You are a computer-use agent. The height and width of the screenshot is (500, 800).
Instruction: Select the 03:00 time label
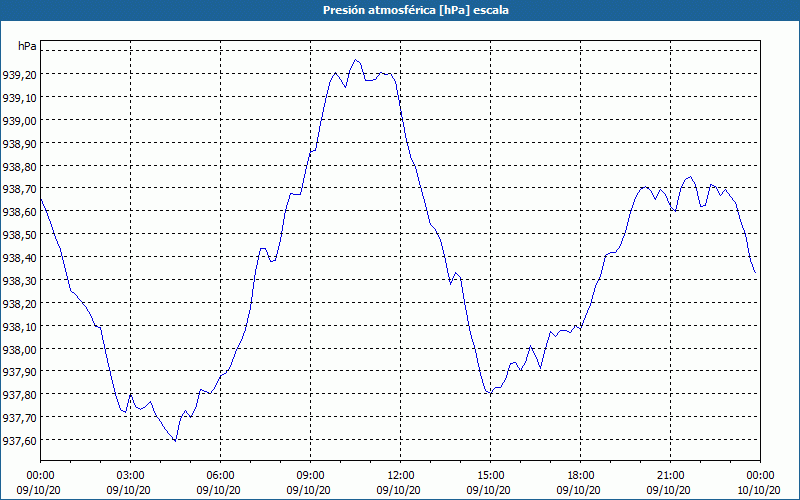130,476
